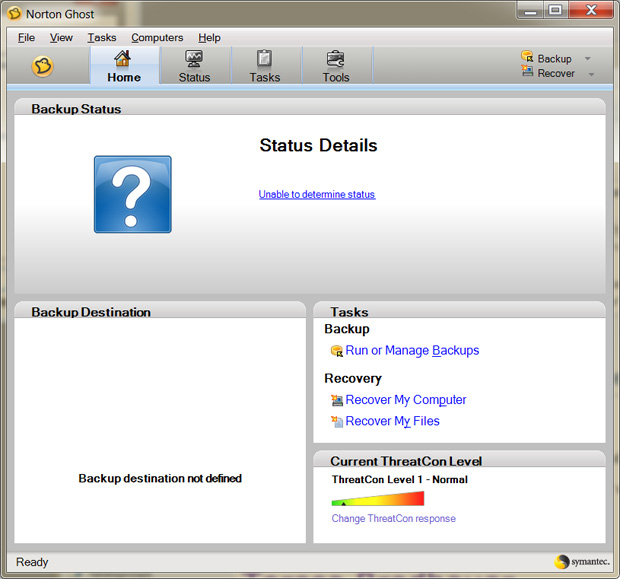Click the icon beside Recover My Computer
The height and width of the screenshot is (579, 620).
336,400
